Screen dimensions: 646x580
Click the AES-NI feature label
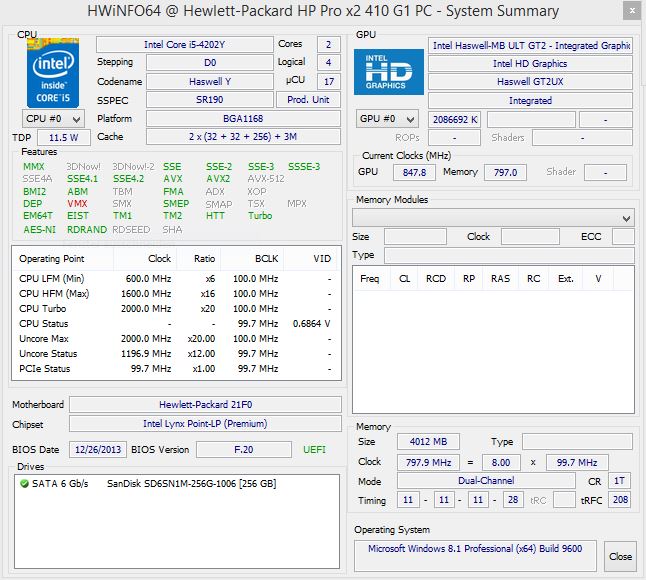[x=39, y=229]
